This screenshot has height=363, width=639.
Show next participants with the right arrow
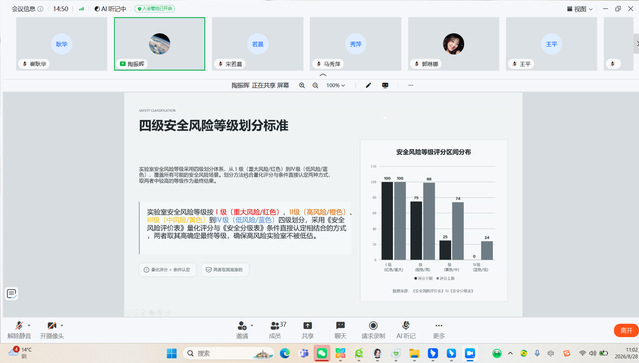coord(636,44)
